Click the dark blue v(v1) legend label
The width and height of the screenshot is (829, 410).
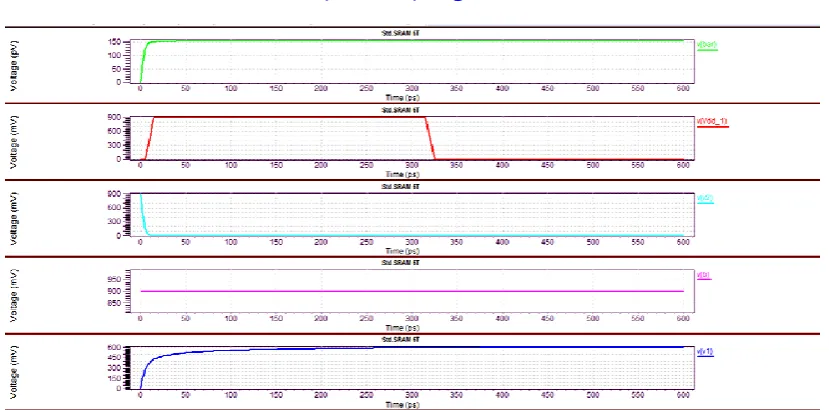[x=705, y=351]
